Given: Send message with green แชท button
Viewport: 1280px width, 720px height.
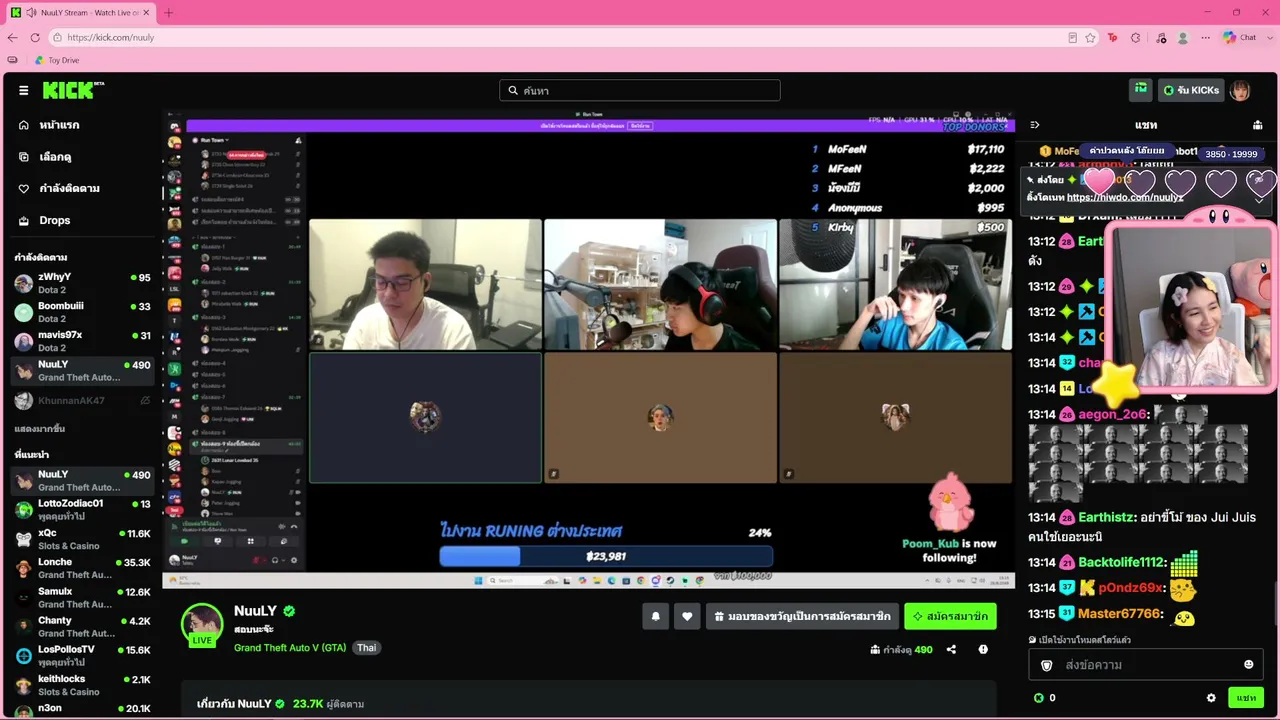Looking at the screenshot, I should (1246, 698).
